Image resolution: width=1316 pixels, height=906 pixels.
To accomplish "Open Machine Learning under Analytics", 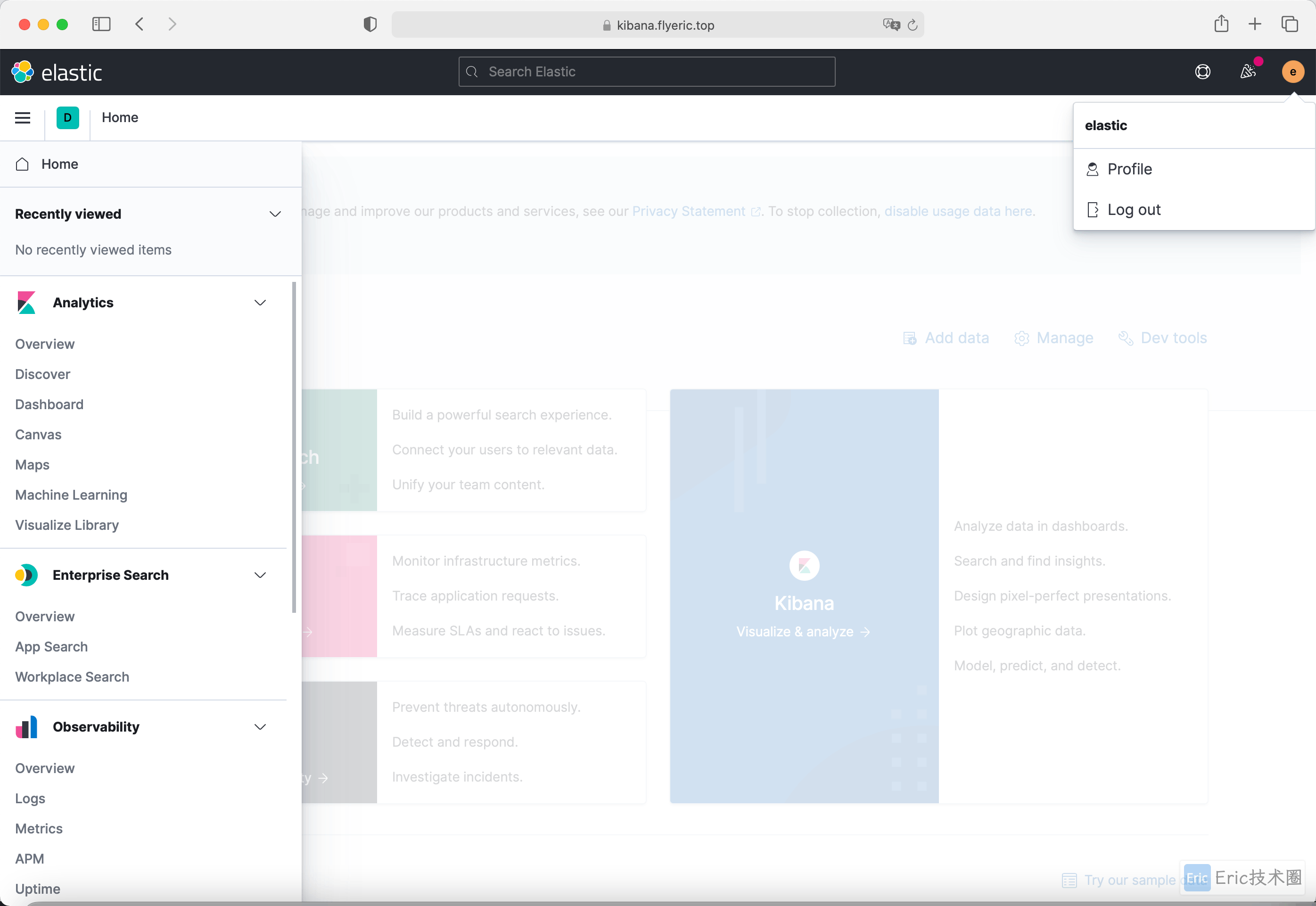I will (x=71, y=495).
